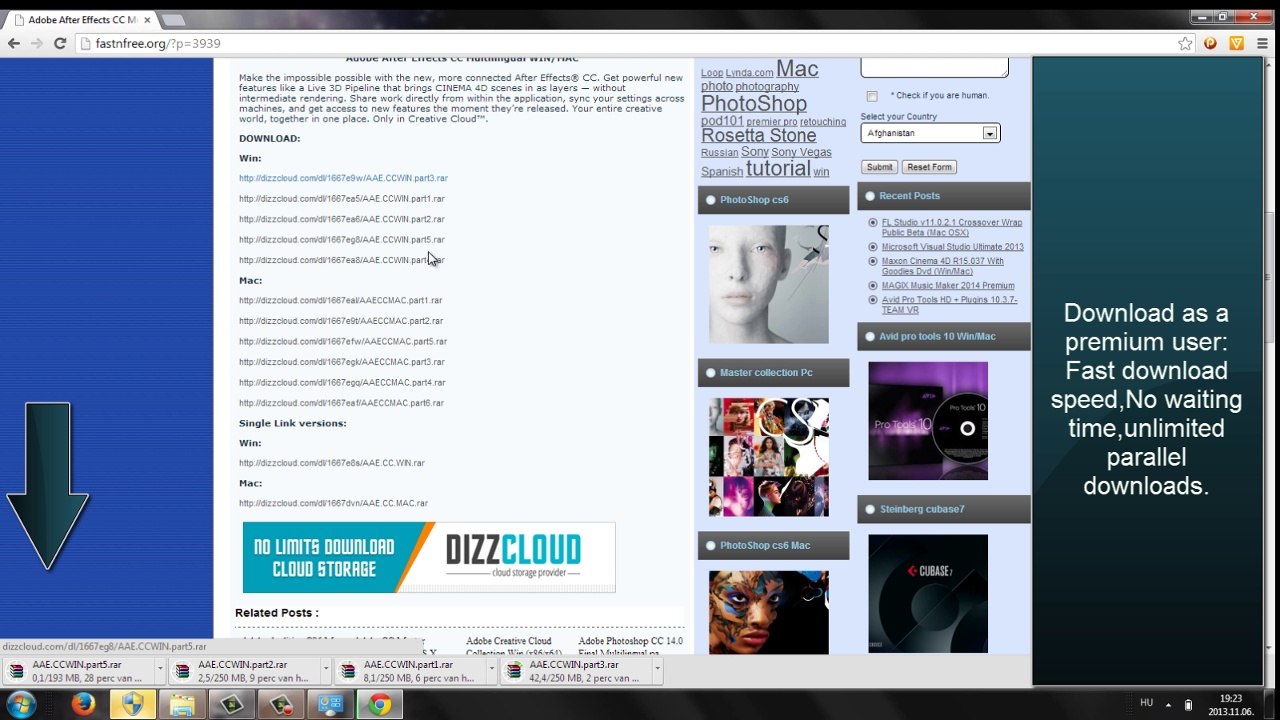Close the Adobe After Effects tab
Image resolution: width=1280 pixels, height=720 pixels.
(x=147, y=19)
